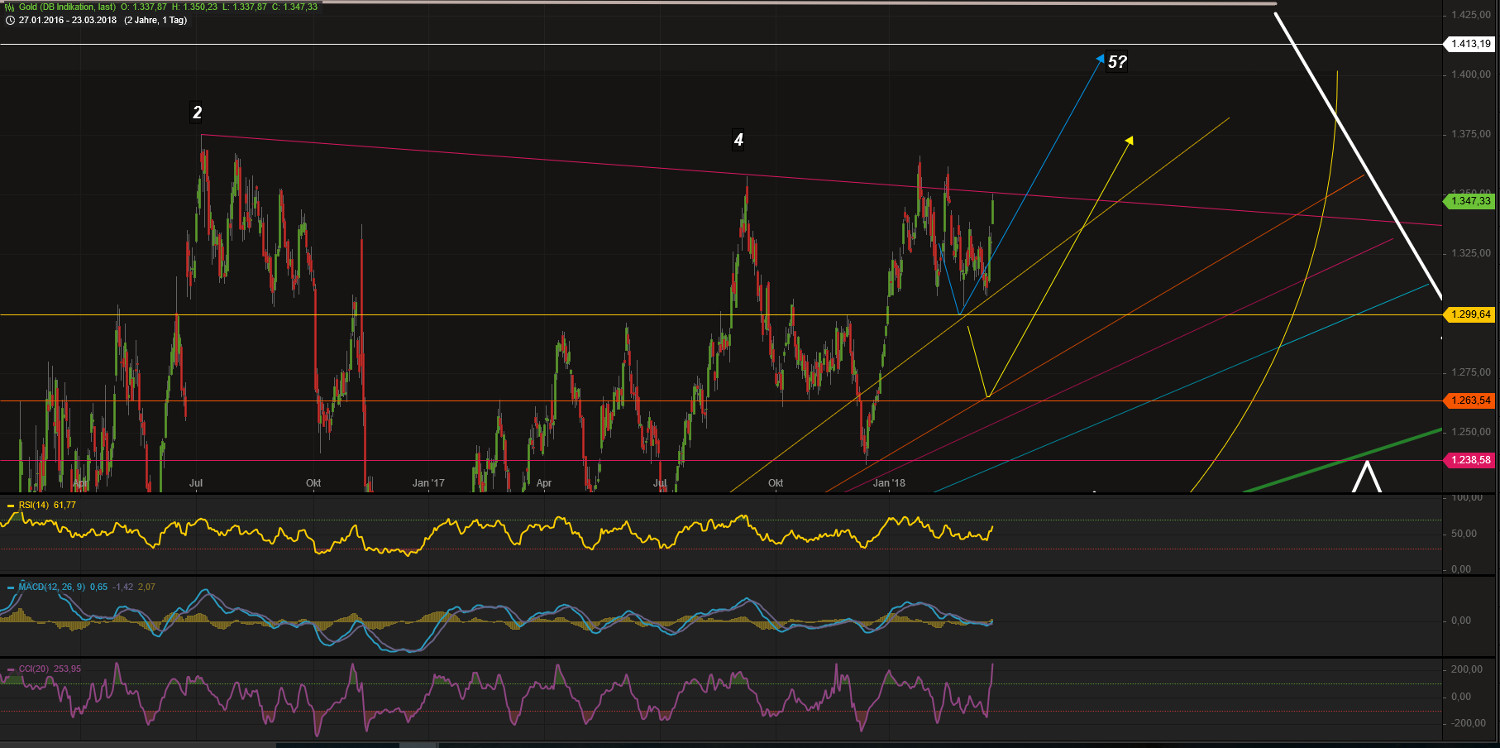1500x748 pixels.
Task: Click the pink 1.238,58 level price tag
Action: 1470,459
